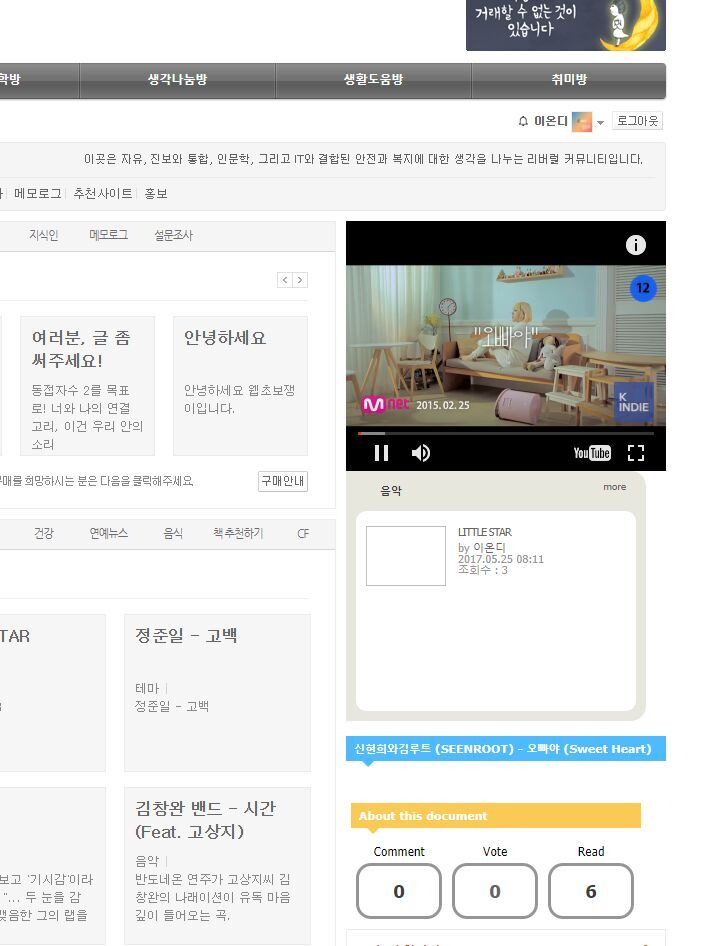Mute the video volume speaker icon
The image size is (714, 946).
coord(421,452)
